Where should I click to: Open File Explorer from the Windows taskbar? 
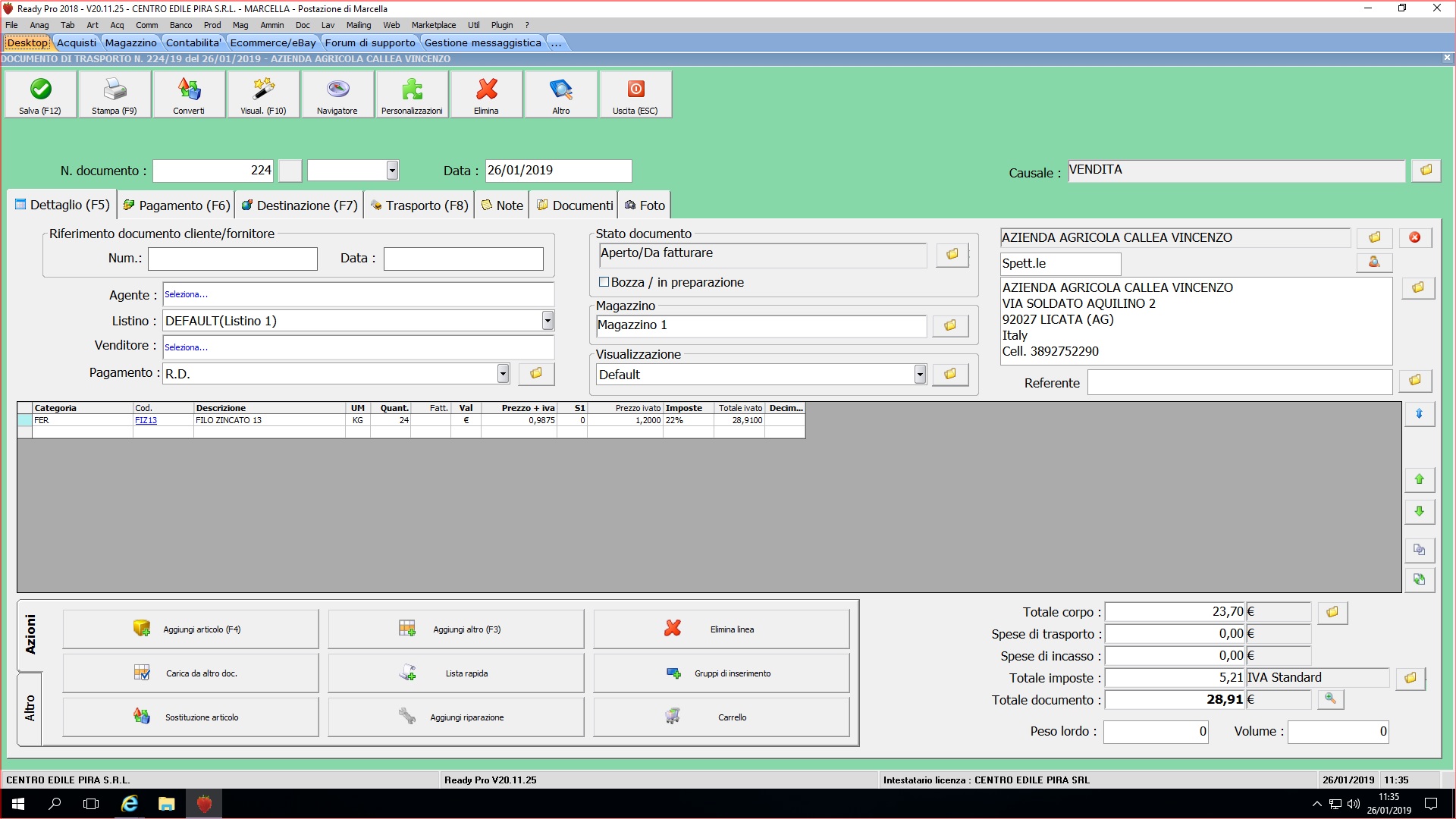(x=166, y=804)
